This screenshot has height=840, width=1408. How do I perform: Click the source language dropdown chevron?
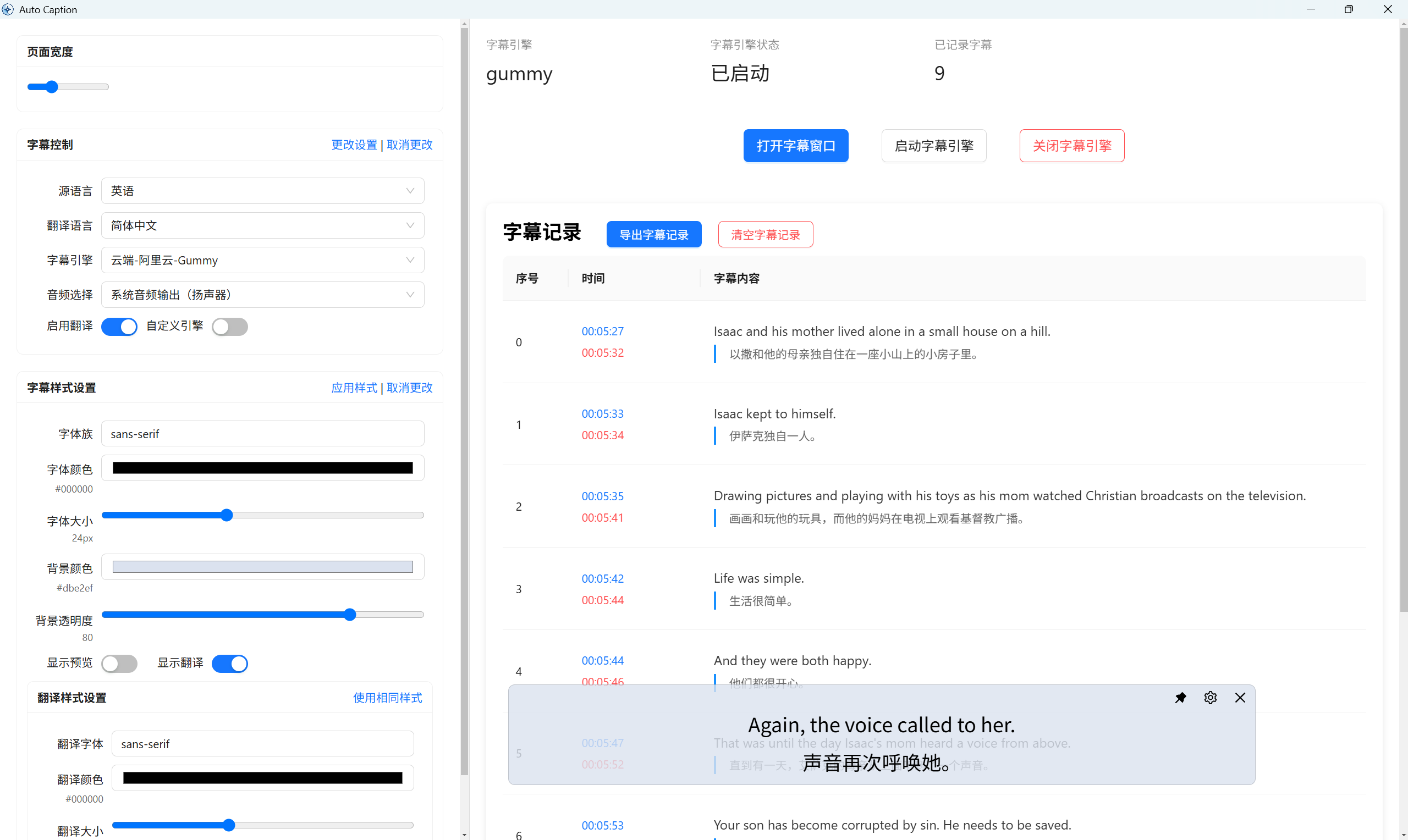(x=410, y=191)
